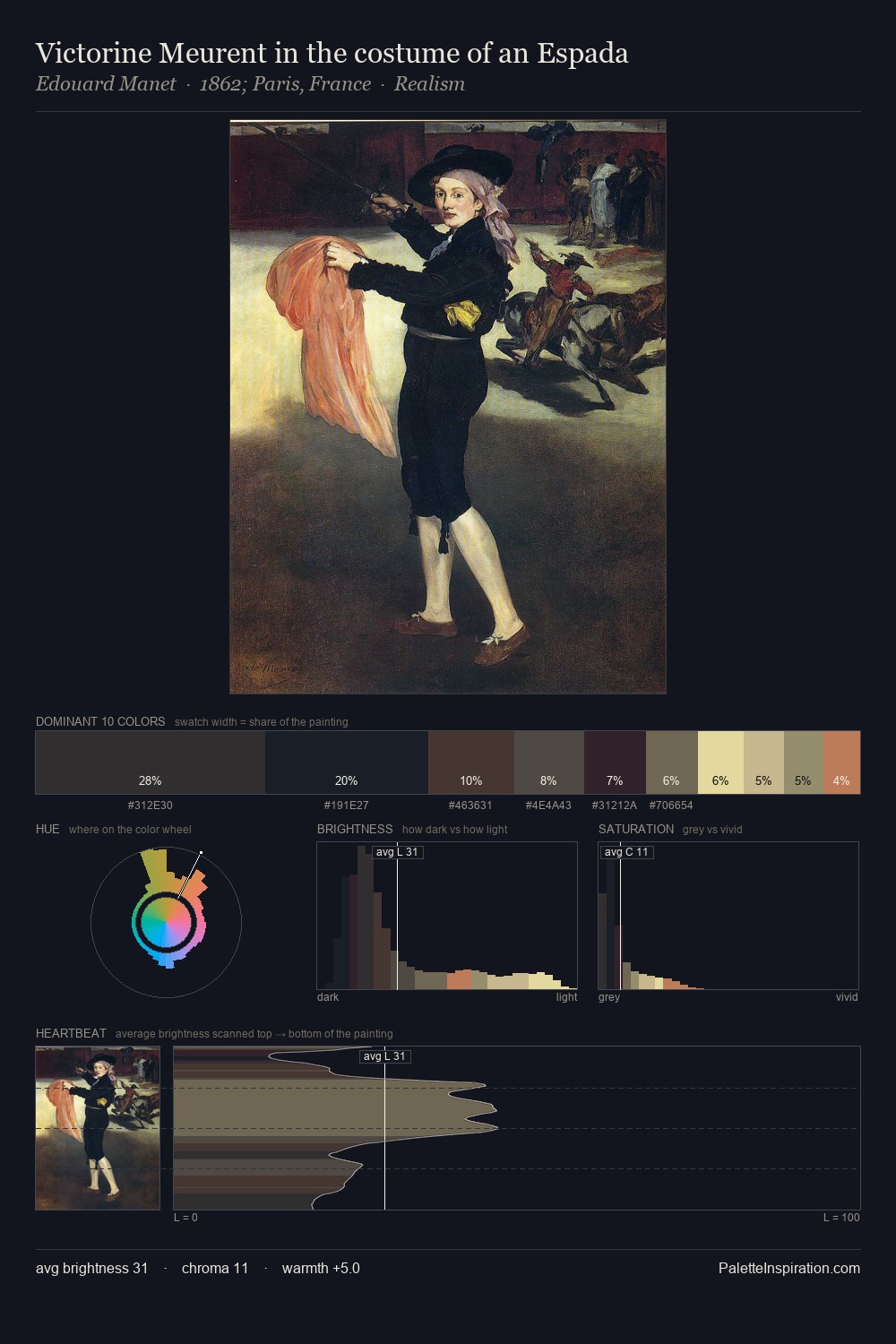Image resolution: width=896 pixels, height=1344 pixels.
Task: Click the L = 100 axis label
Action: pos(841,1218)
